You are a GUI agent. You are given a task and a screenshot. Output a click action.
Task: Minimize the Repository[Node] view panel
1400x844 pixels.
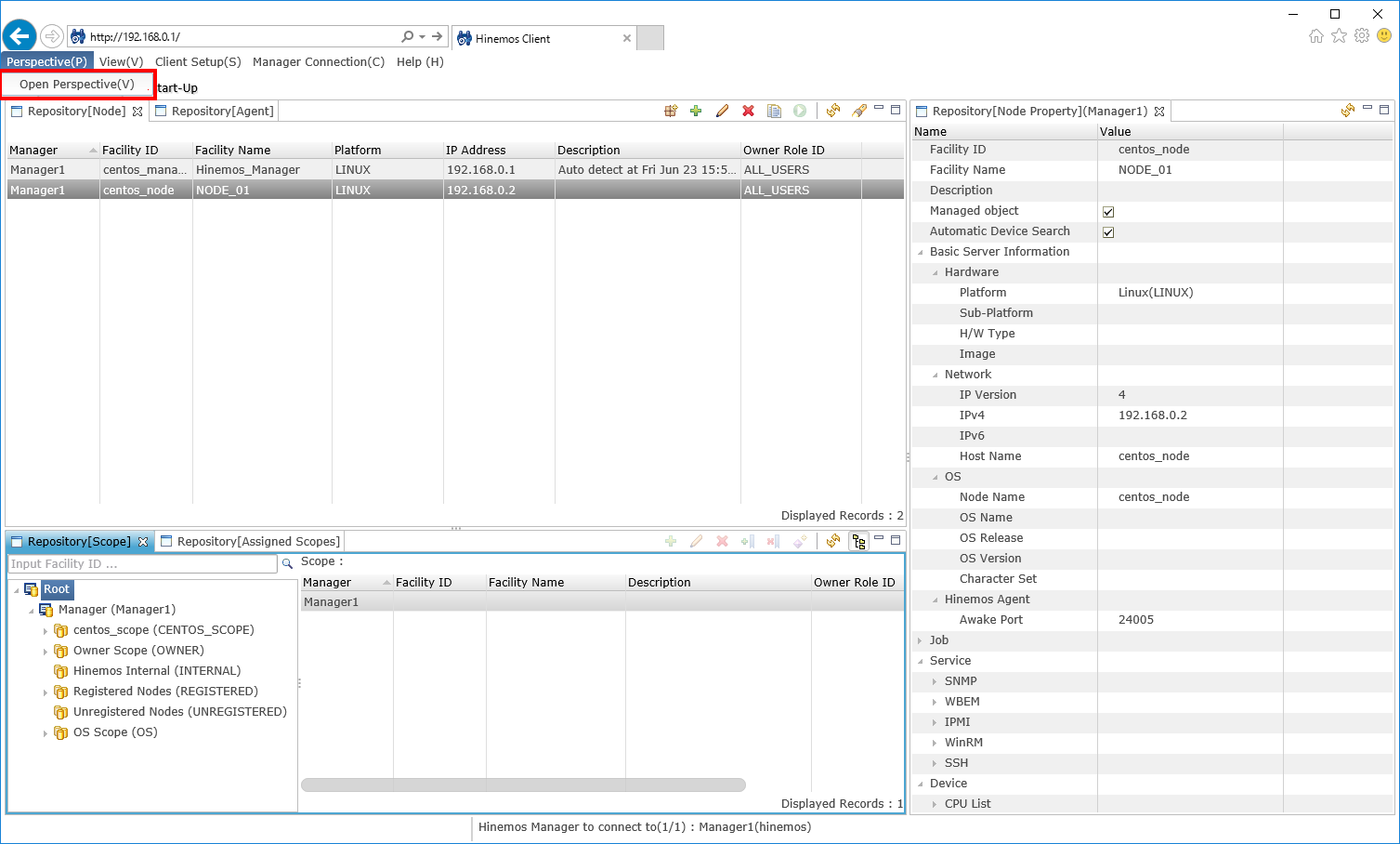[x=879, y=109]
